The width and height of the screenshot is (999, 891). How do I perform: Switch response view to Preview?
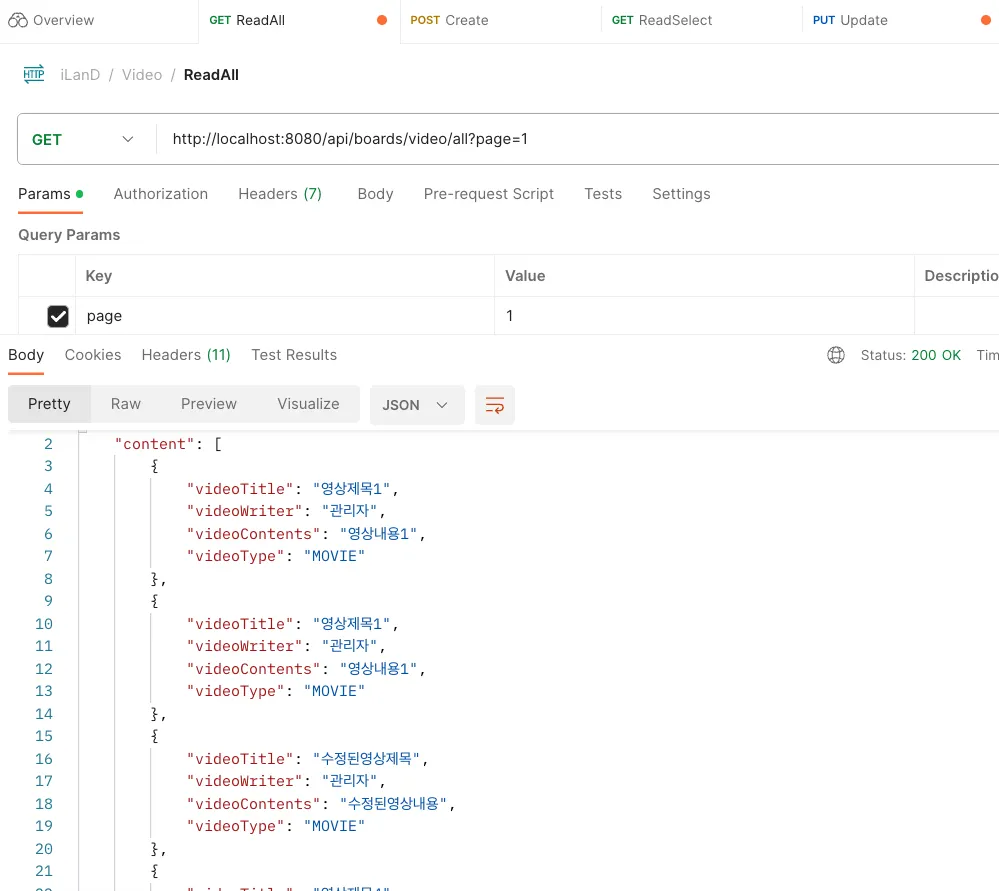tap(209, 404)
